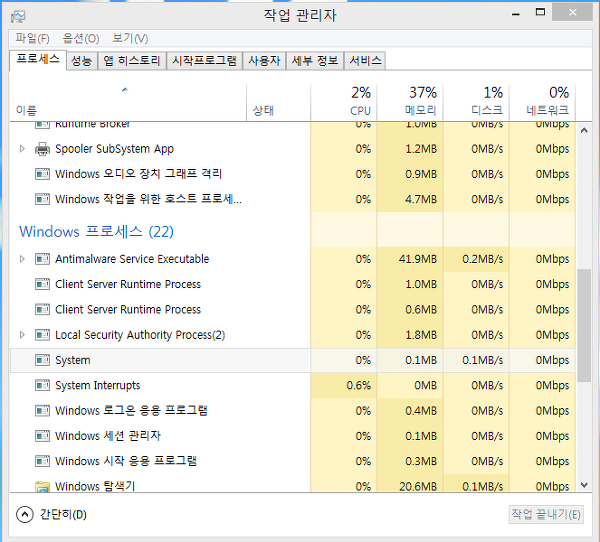
Task: Switch to the 성능 tab
Action: 82,61
